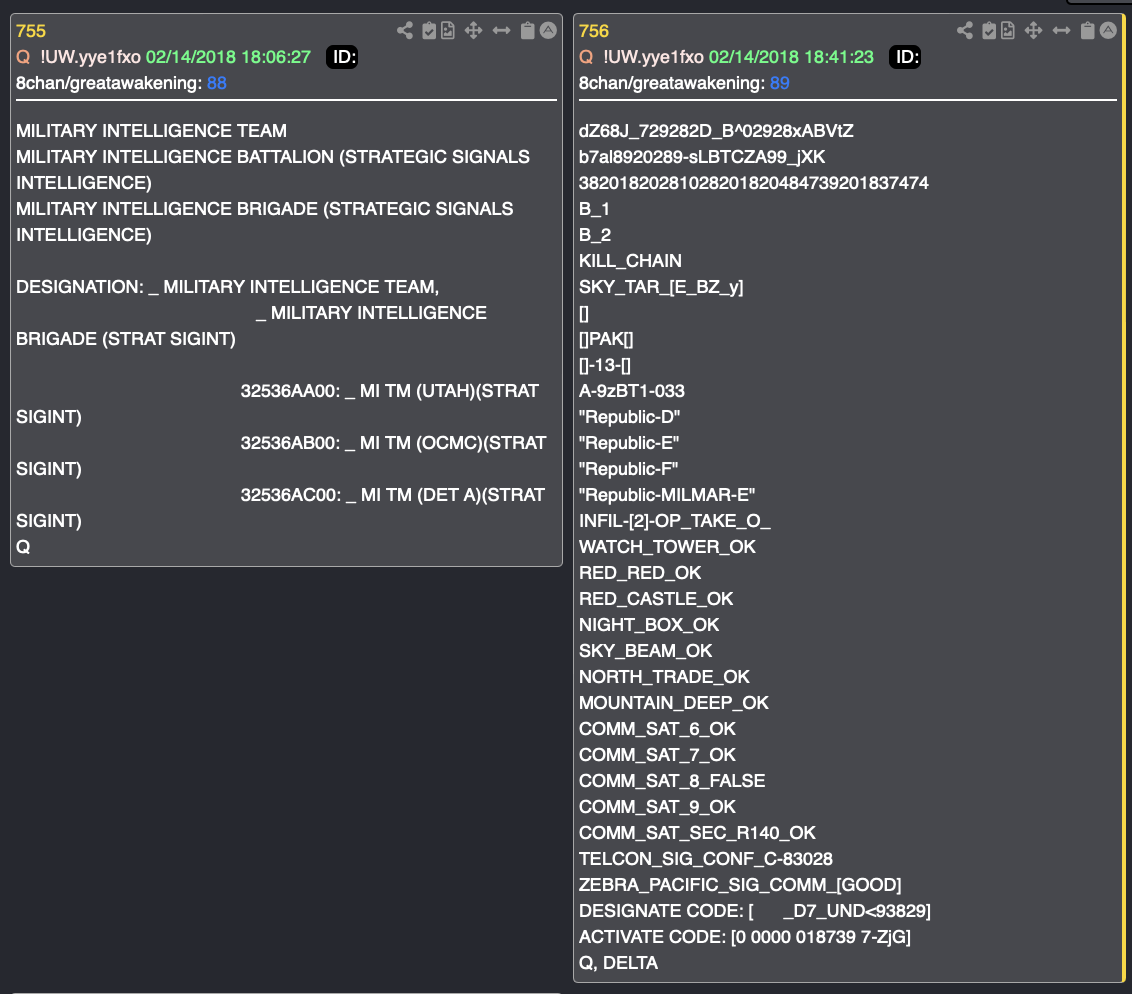Click the "WATCH_TOWER_OK" line

(x=667, y=546)
